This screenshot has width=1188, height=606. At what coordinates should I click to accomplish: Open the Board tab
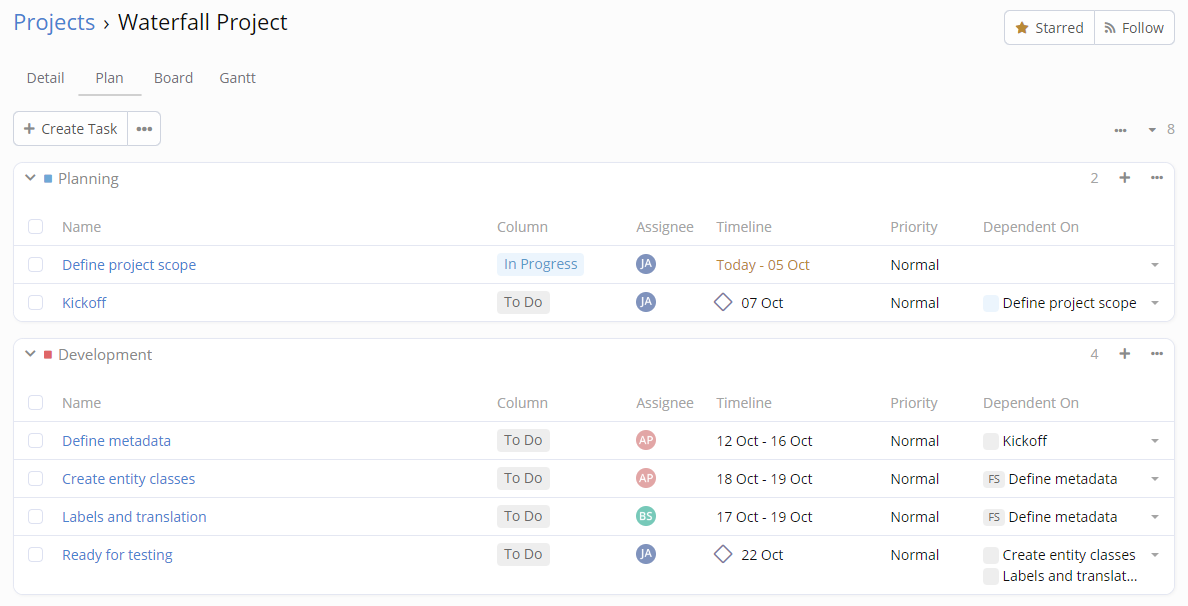click(x=173, y=78)
